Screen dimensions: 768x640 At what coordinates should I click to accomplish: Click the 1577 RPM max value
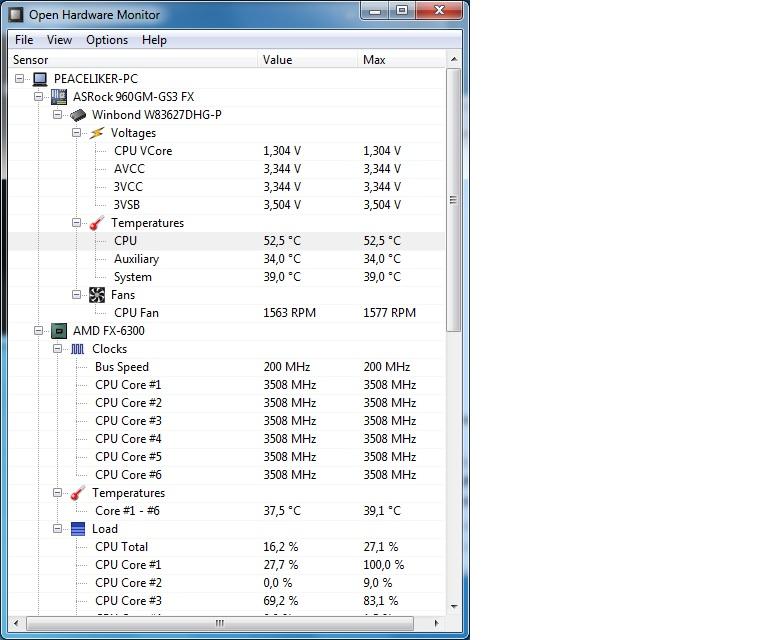point(389,313)
